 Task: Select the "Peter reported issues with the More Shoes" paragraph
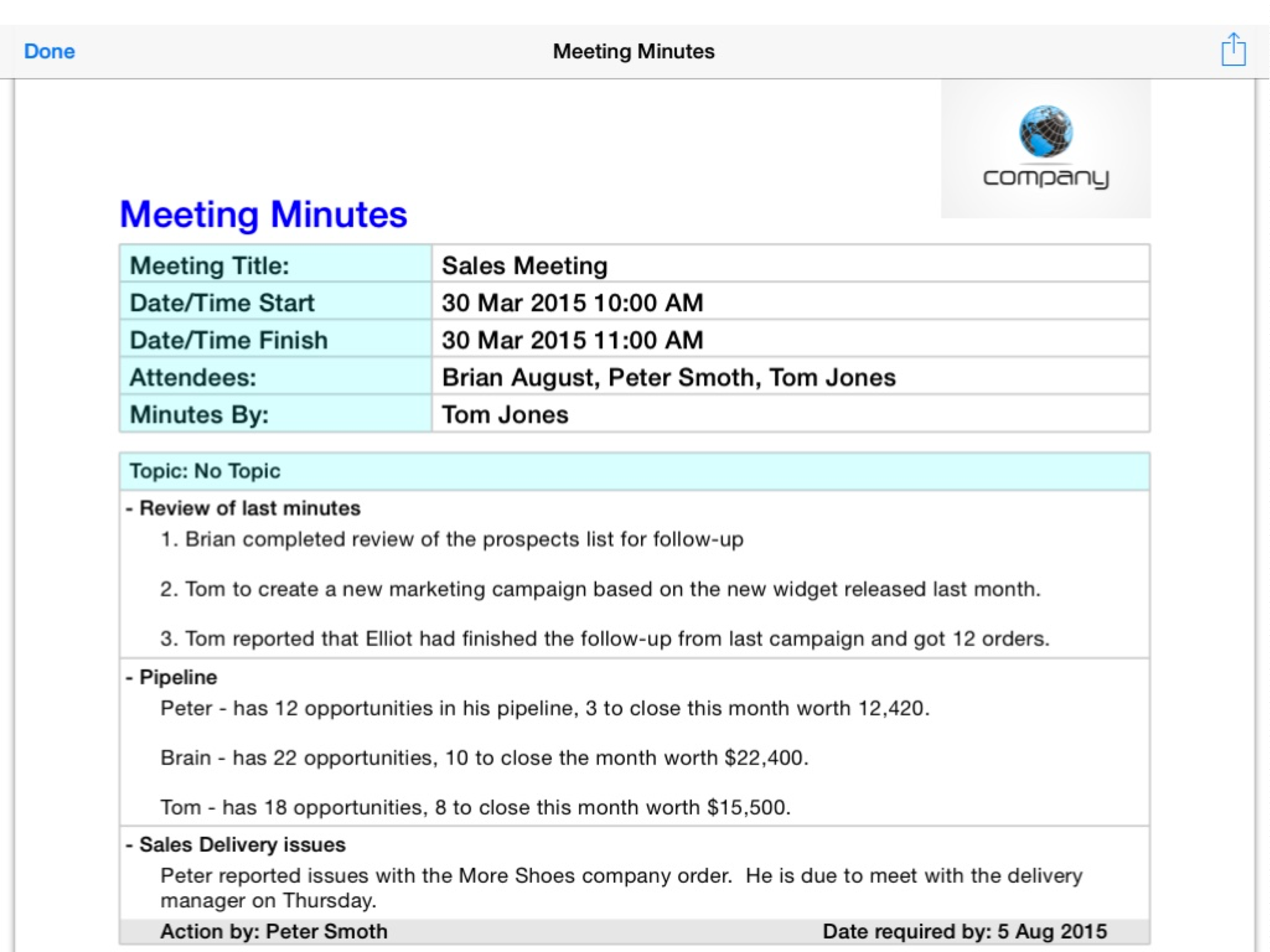coord(621,888)
